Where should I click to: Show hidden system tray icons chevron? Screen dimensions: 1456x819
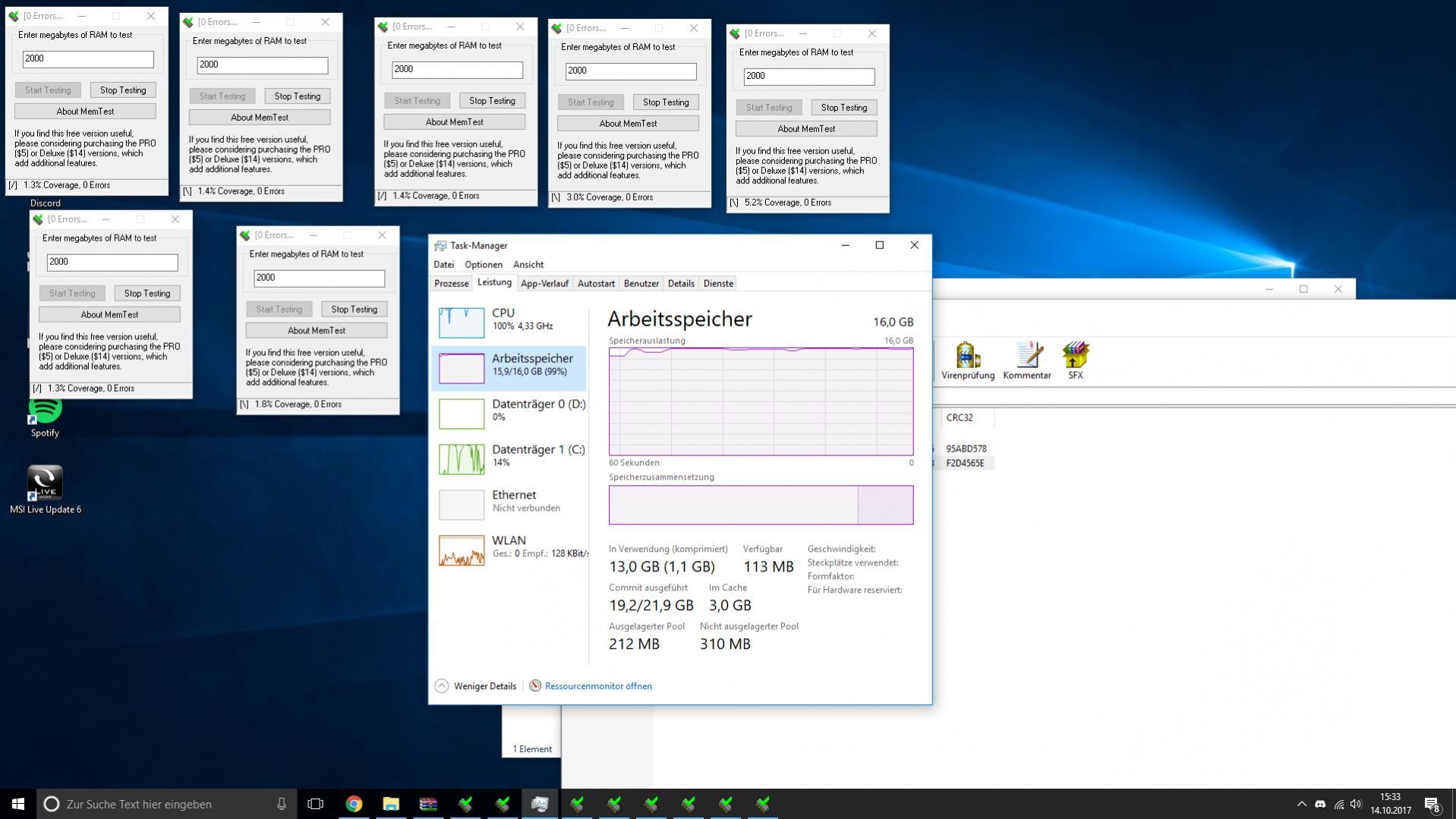coord(1301,804)
